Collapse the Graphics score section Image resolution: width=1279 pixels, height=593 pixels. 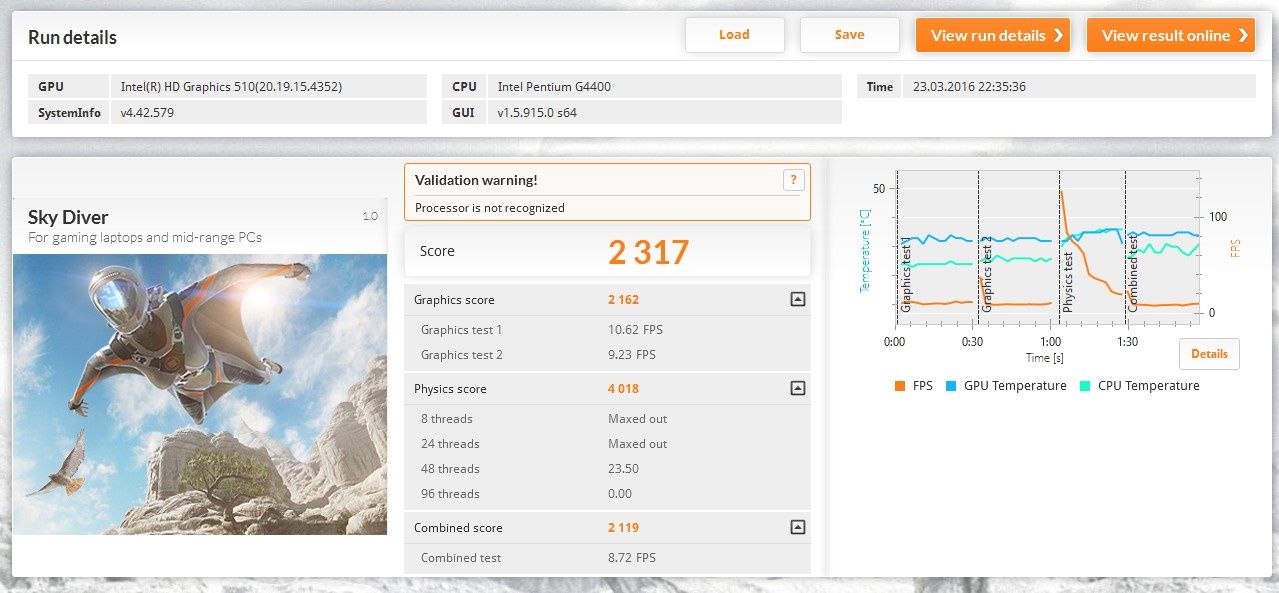coord(797,299)
